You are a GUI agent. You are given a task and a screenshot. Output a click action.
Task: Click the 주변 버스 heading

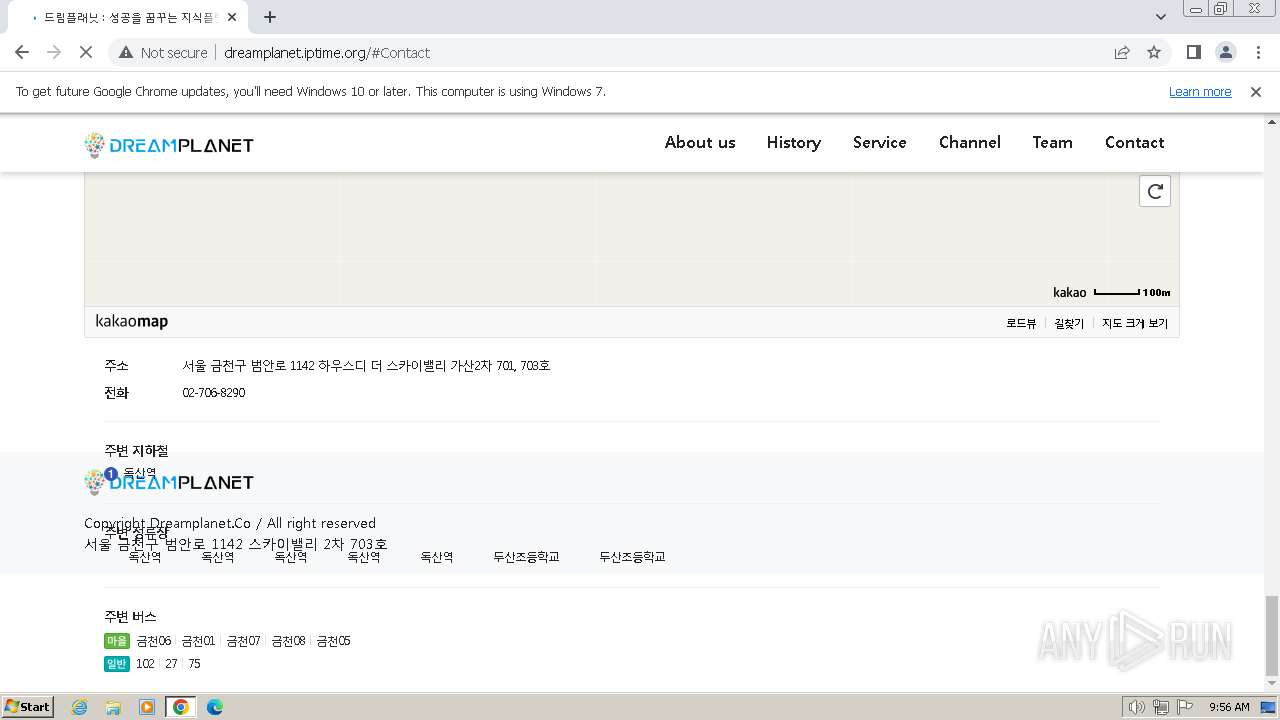coord(130,616)
